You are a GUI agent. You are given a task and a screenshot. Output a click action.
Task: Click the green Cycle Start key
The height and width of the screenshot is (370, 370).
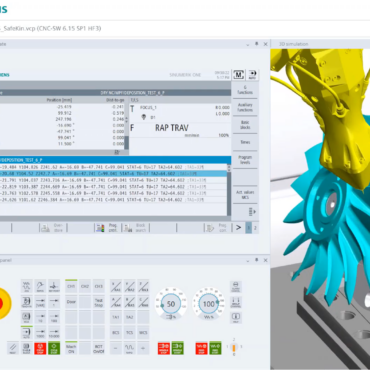coord(54,348)
